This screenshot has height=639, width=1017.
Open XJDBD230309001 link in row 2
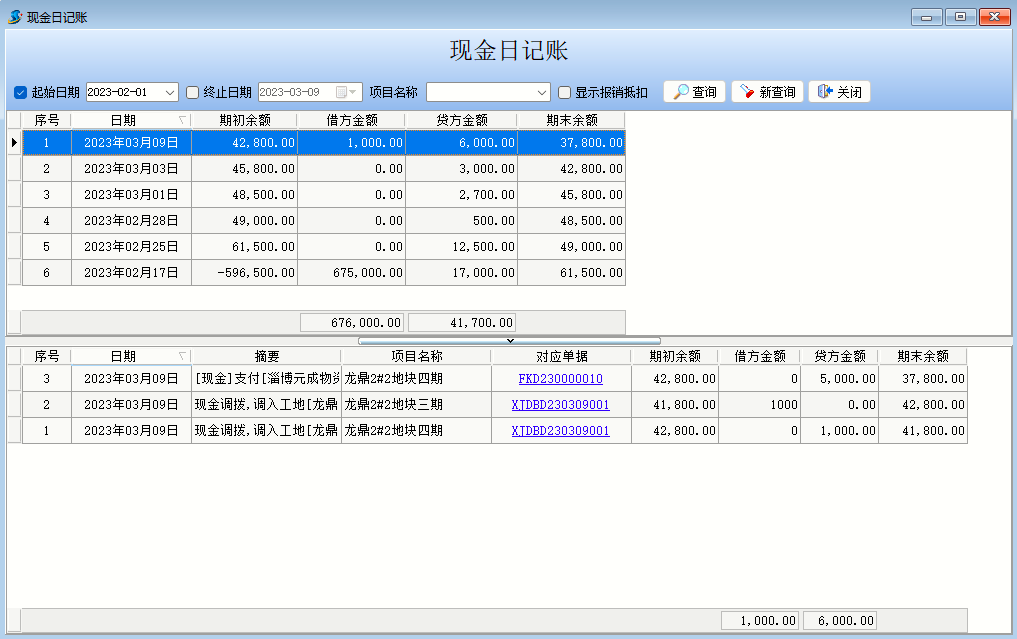click(560, 405)
